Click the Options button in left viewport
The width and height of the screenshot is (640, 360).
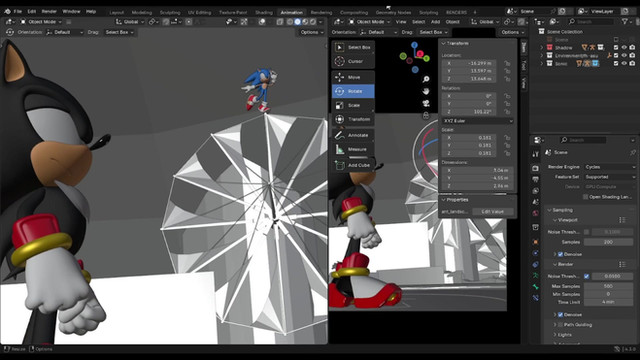pyautogui.click(x=311, y=32)
